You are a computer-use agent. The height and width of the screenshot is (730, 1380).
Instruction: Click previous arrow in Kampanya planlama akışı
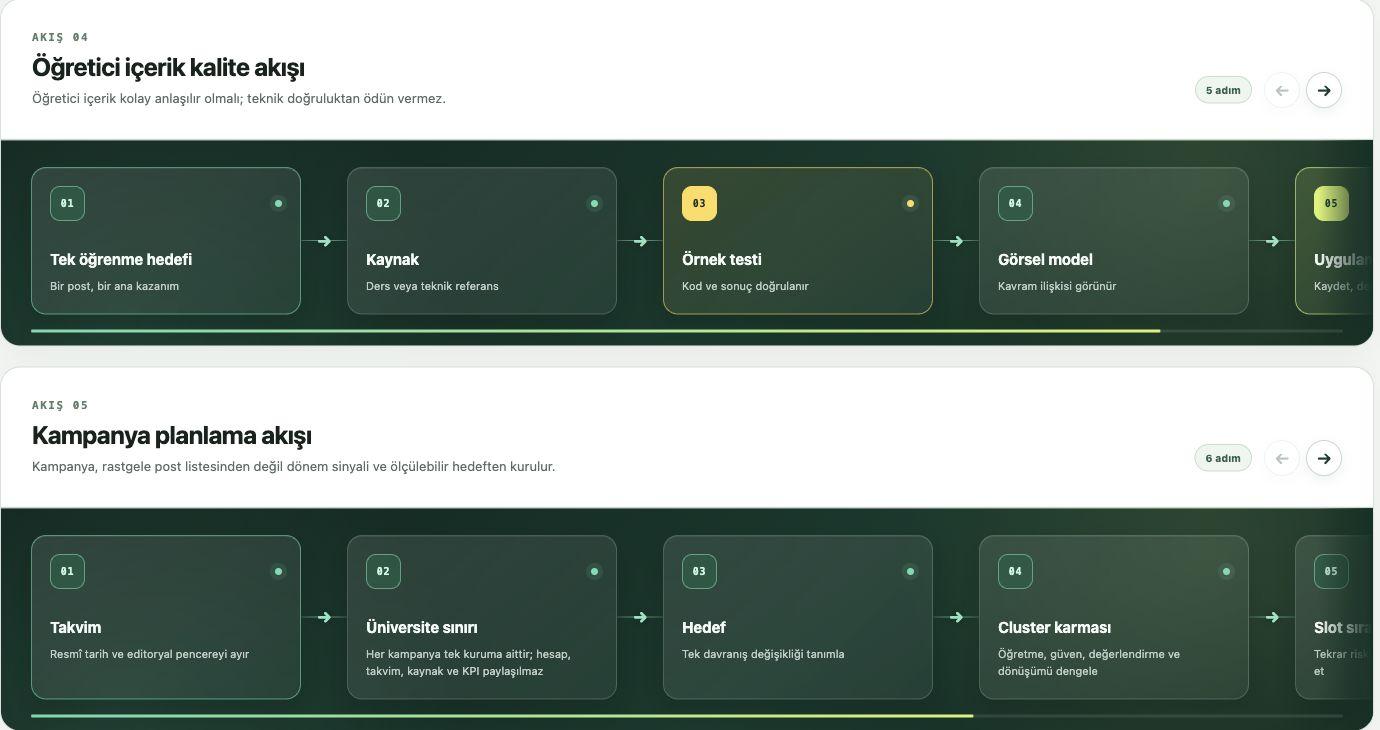point(1282,458)
